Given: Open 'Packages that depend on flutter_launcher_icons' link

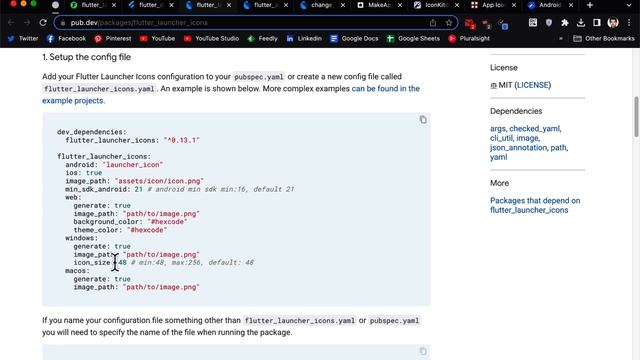Looking at the screenshot, I should (535, 205).
